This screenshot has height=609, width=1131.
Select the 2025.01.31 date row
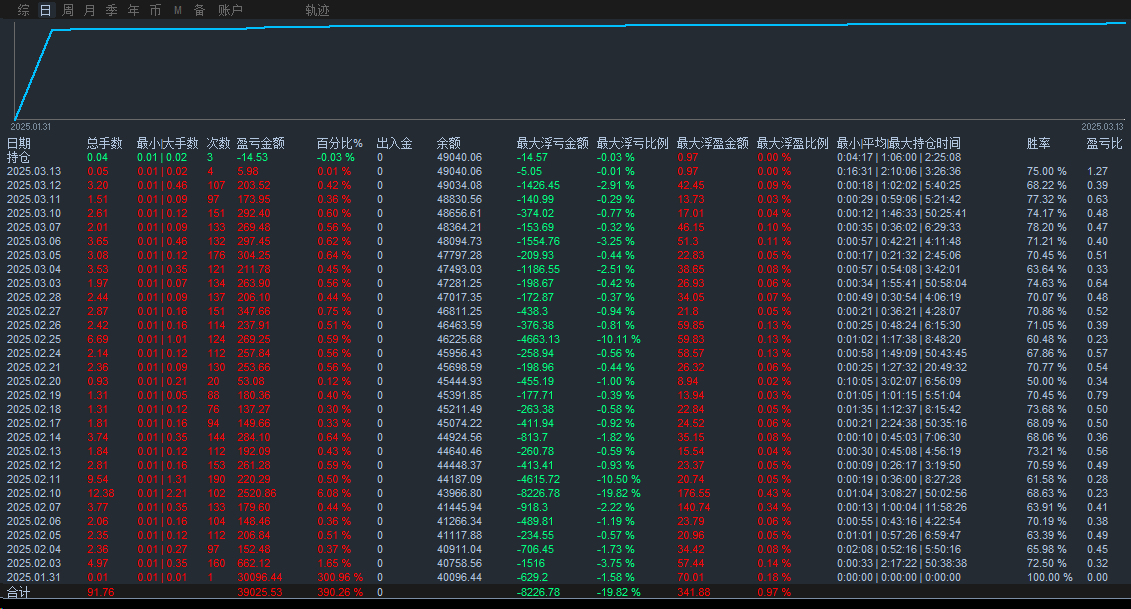tap(34, 577)
